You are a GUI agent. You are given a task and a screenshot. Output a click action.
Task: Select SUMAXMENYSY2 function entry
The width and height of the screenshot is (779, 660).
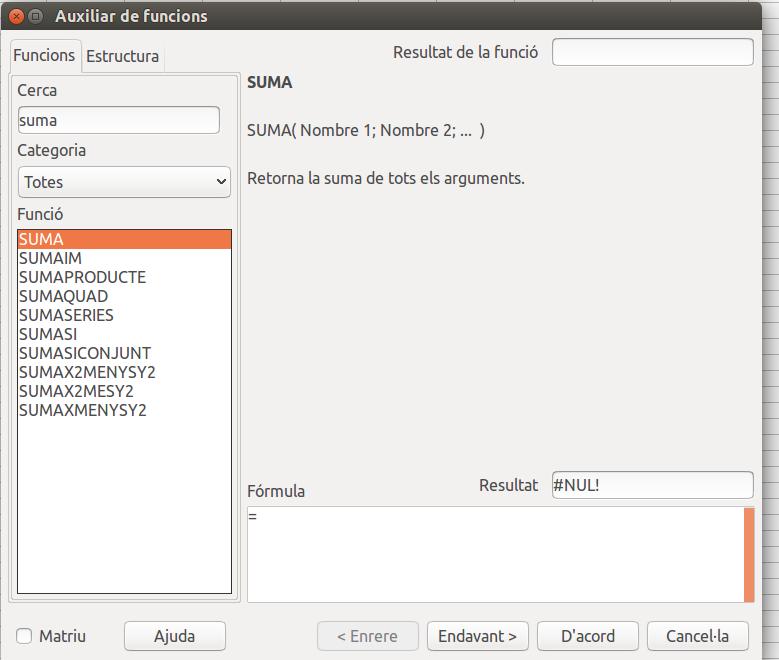coord(82,410)
